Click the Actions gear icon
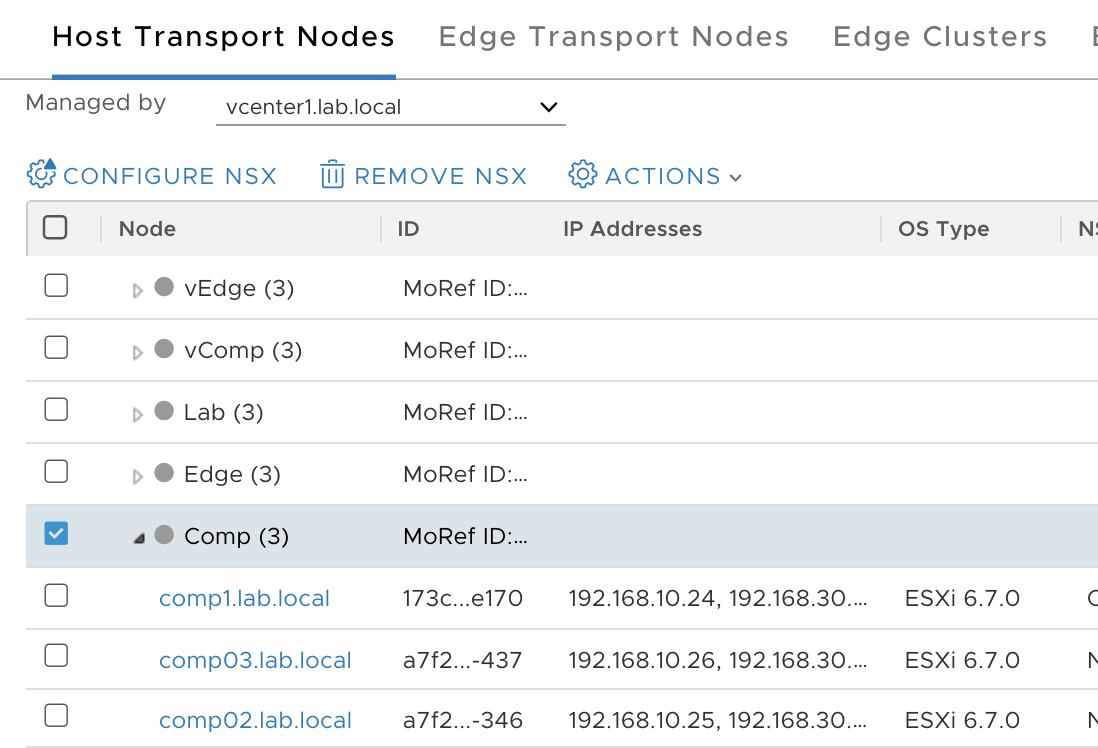 tap(581, 175)
